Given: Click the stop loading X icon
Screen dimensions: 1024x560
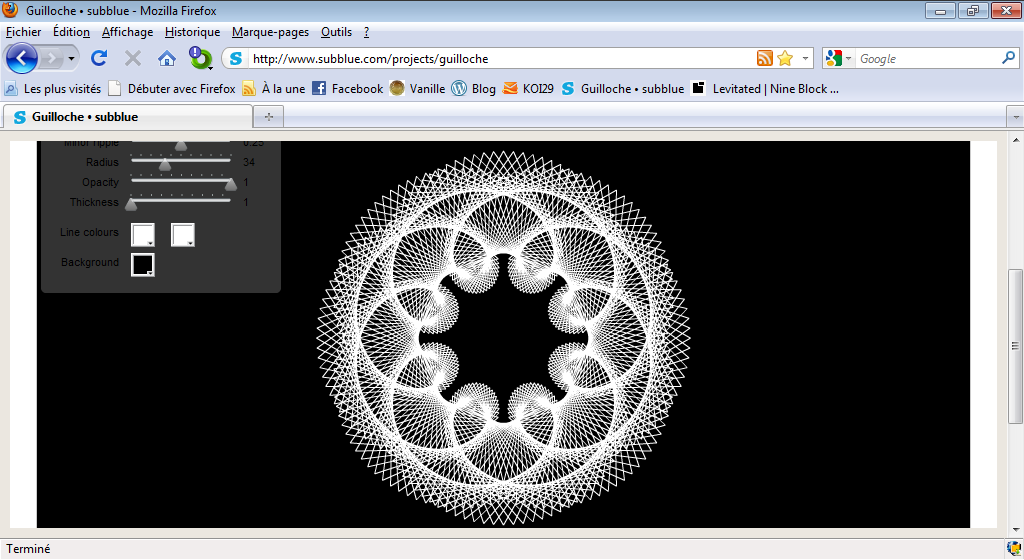Looking at the screenshot, I should point(132,58).
